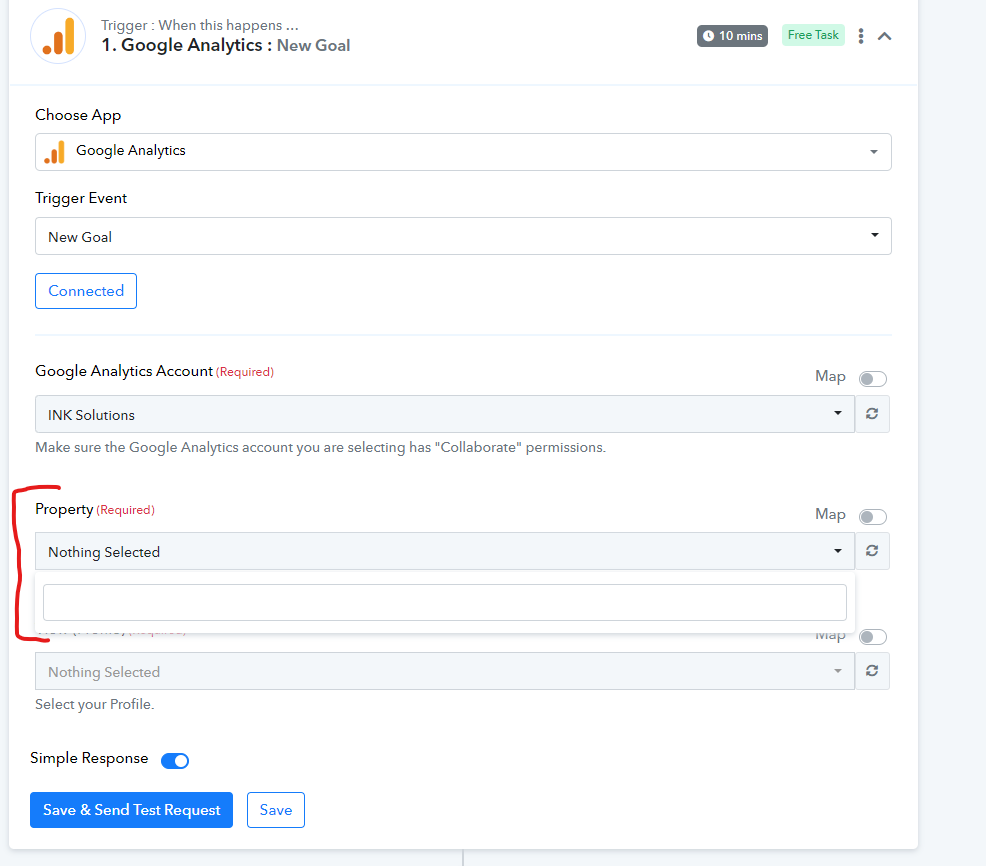
Task: Open the Property dropdown showing Nothing Selected
Action: pyautogui.click(x=445, y=551)
